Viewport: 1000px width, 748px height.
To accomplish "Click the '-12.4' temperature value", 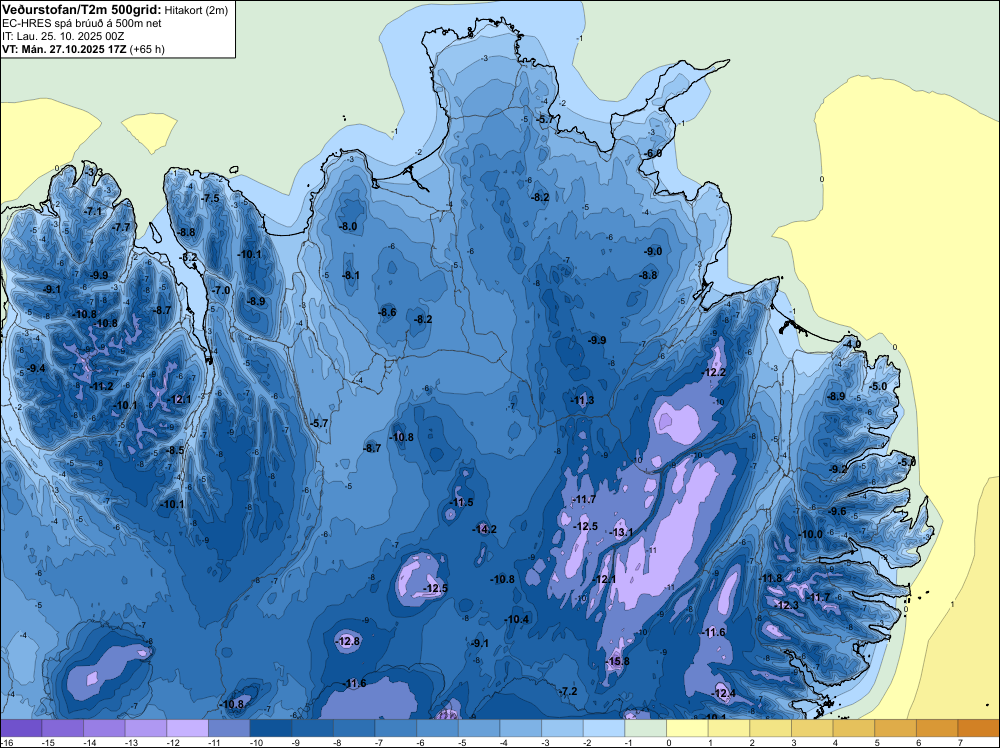I will pyautogui.click(x=723, y=693).
